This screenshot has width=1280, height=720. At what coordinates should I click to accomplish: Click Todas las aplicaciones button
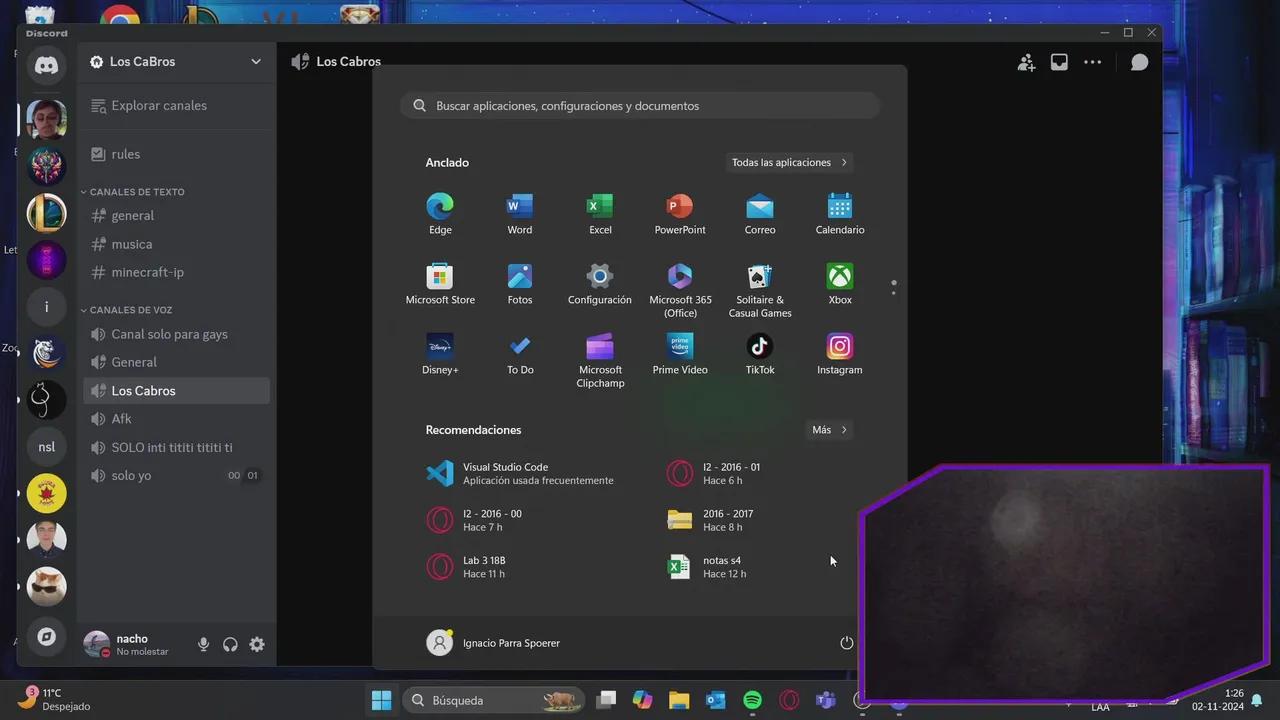[789, 162]
